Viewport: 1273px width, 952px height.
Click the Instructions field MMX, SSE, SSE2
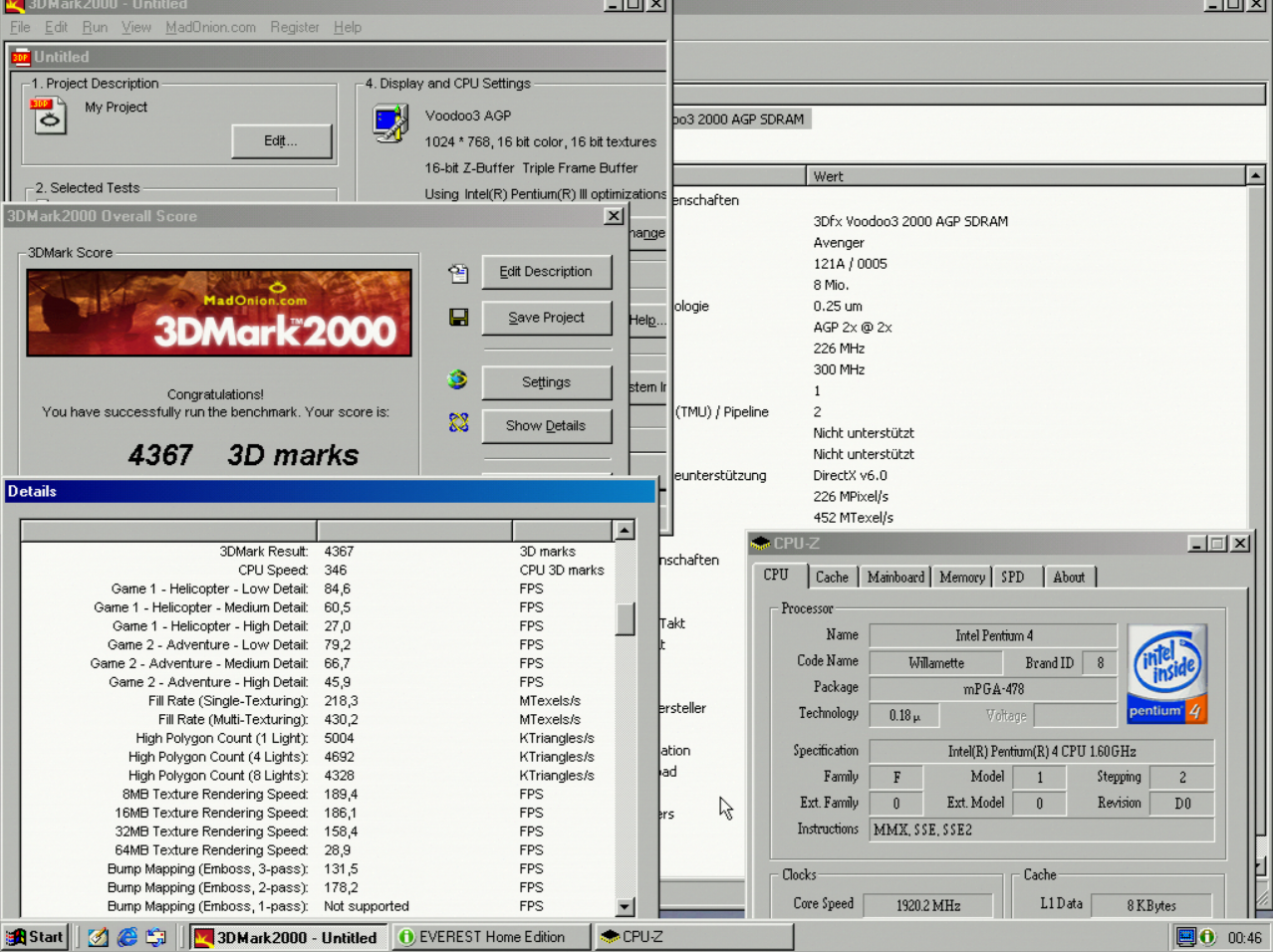click(x=1042, y=830)
